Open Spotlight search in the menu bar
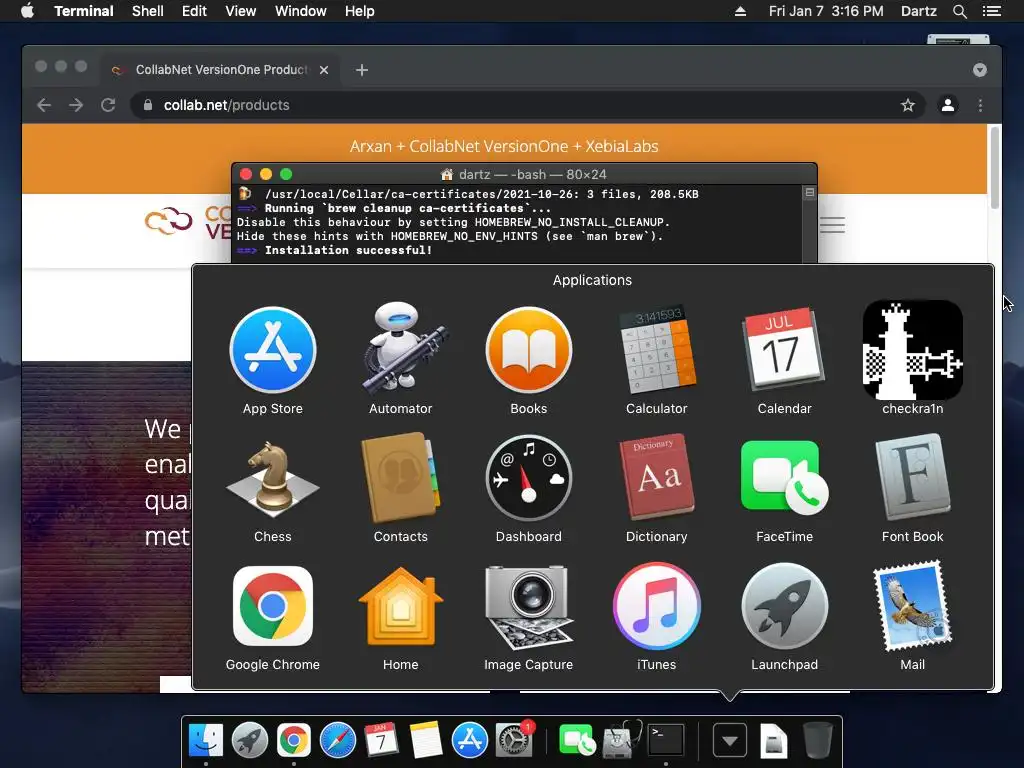This screenshot has height=768, width=1024. (959, 11)
